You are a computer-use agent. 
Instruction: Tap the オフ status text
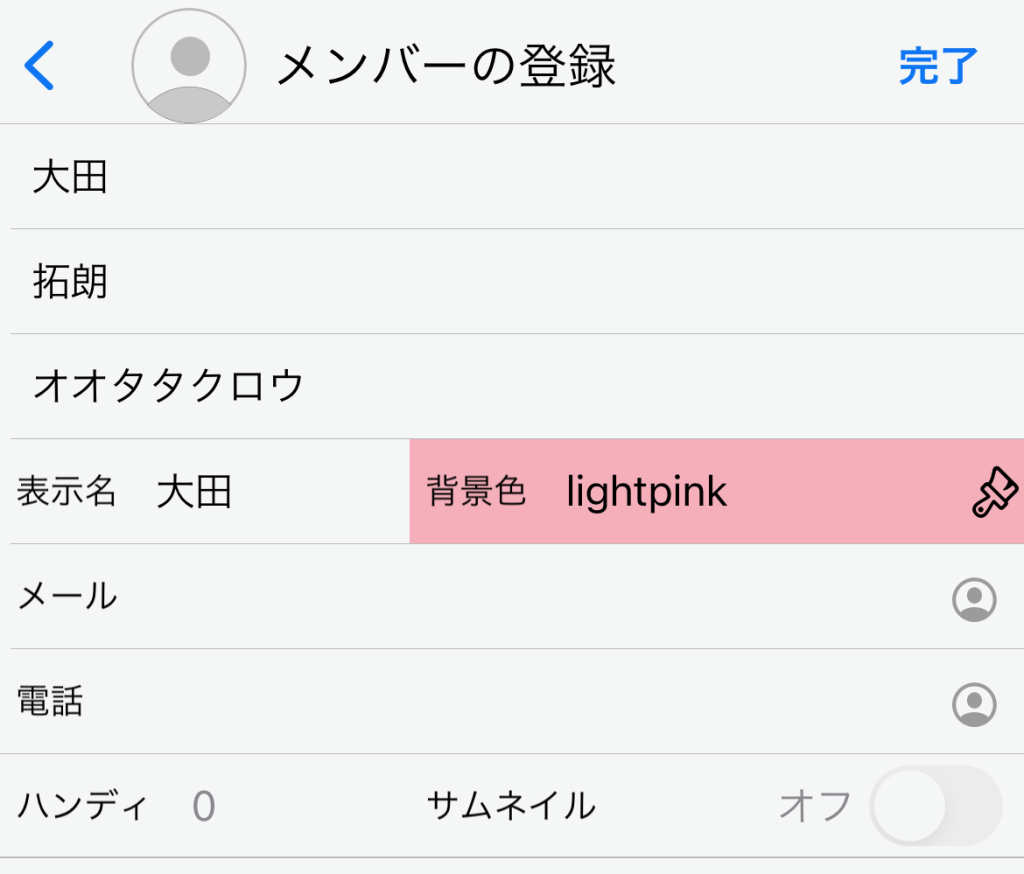tap(815, 806)
